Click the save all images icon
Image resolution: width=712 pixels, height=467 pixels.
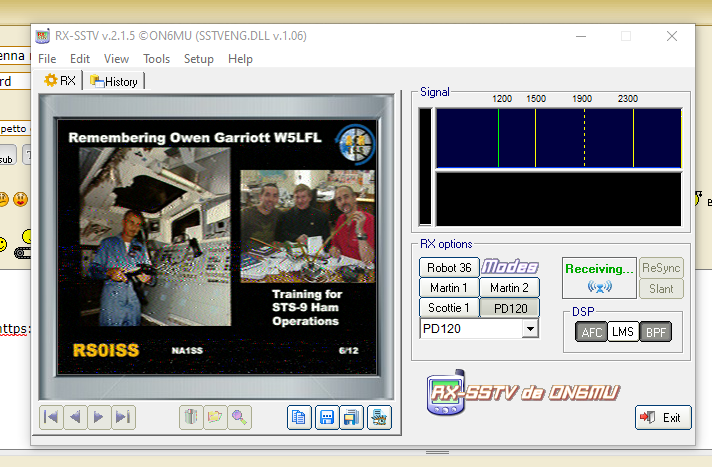pyautogui.click(x=351, y=417)
